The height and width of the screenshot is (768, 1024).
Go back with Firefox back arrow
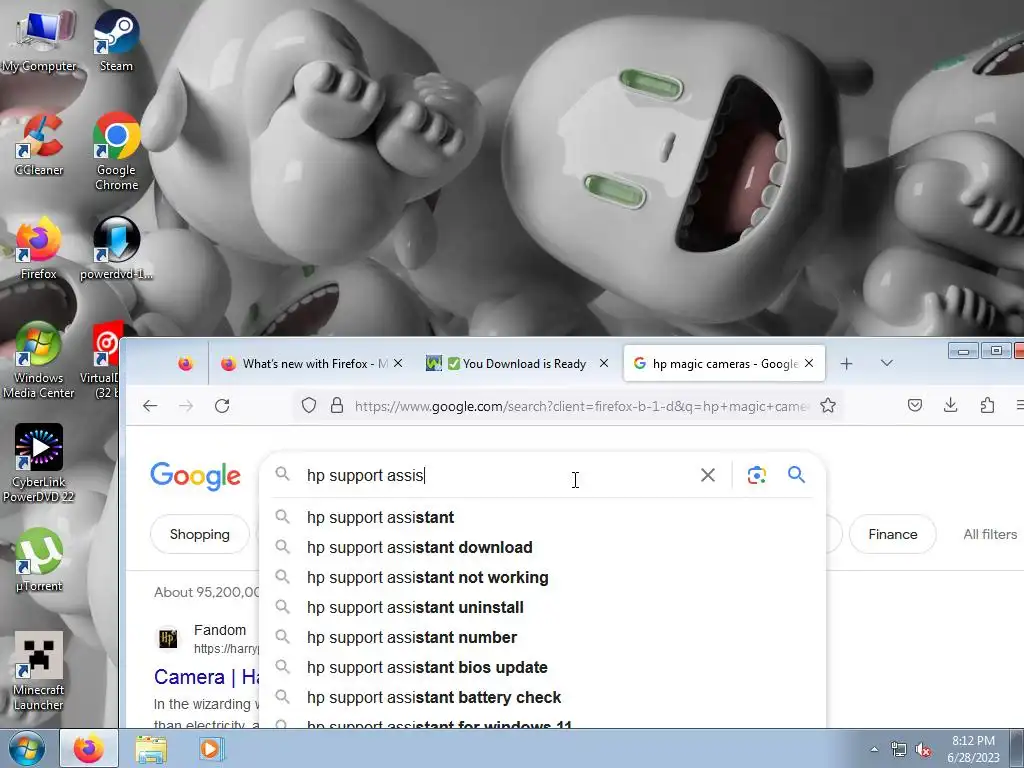click(x=150, y=406)
